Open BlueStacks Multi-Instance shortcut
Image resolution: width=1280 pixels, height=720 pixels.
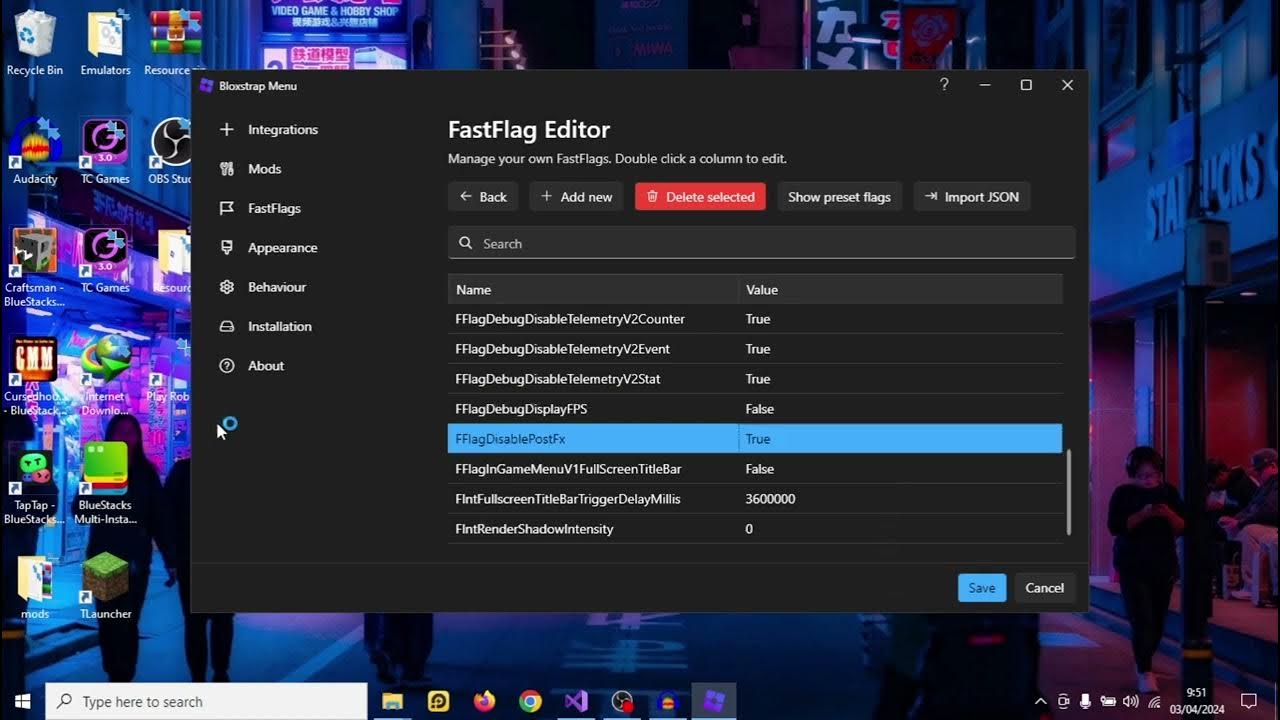[105, 484]
